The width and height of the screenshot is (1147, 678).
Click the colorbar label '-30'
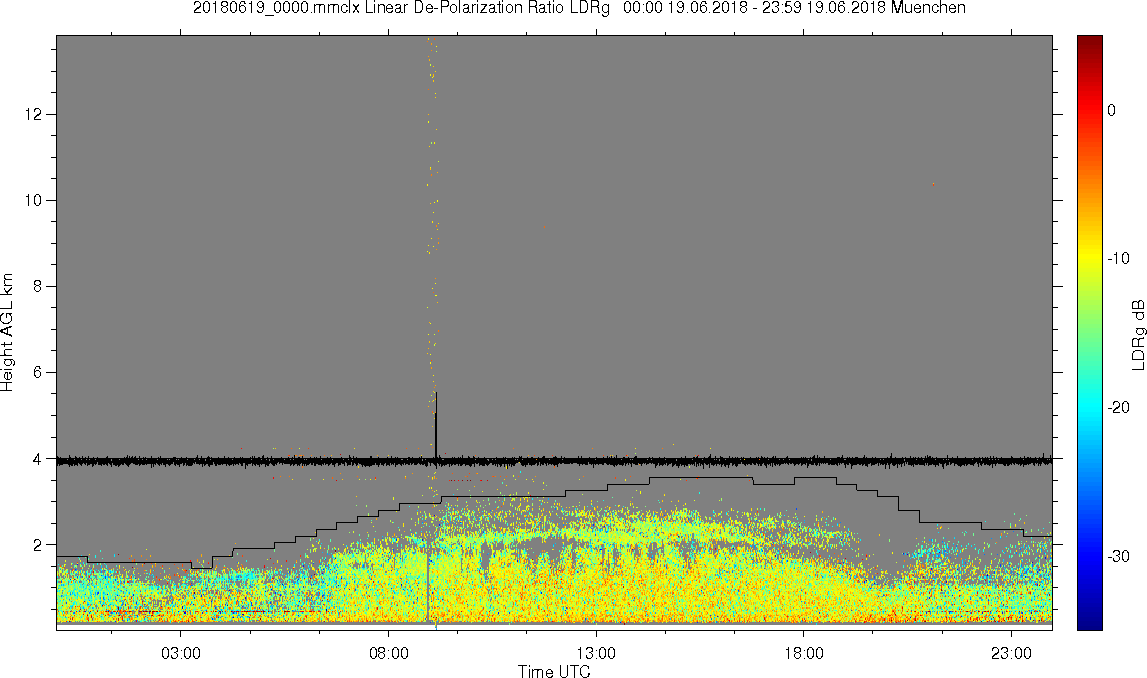[x=1118, y=557]
